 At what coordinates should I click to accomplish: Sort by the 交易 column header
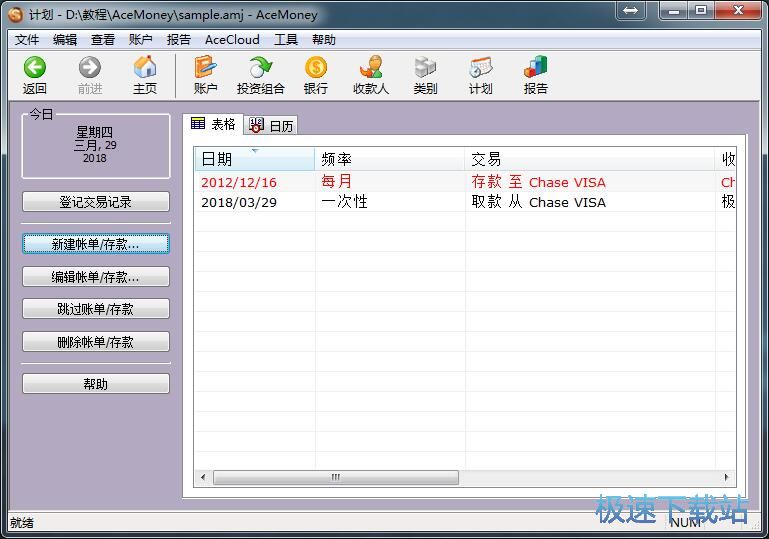coord(590,159)
